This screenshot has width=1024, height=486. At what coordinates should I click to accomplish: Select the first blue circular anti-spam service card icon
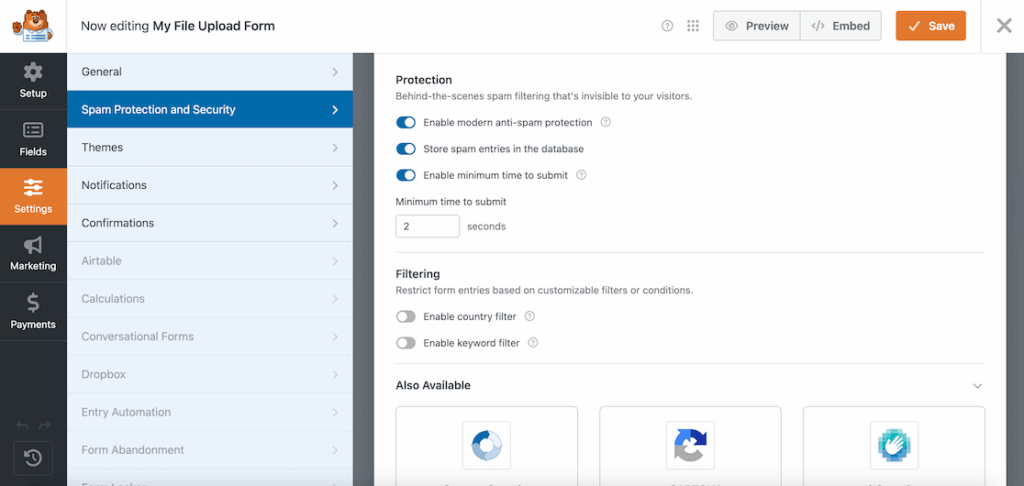(487, 445)
